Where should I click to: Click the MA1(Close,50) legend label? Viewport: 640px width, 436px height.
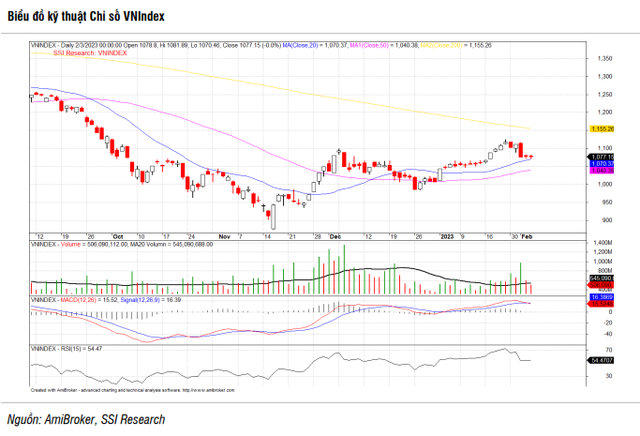point(364,46)
